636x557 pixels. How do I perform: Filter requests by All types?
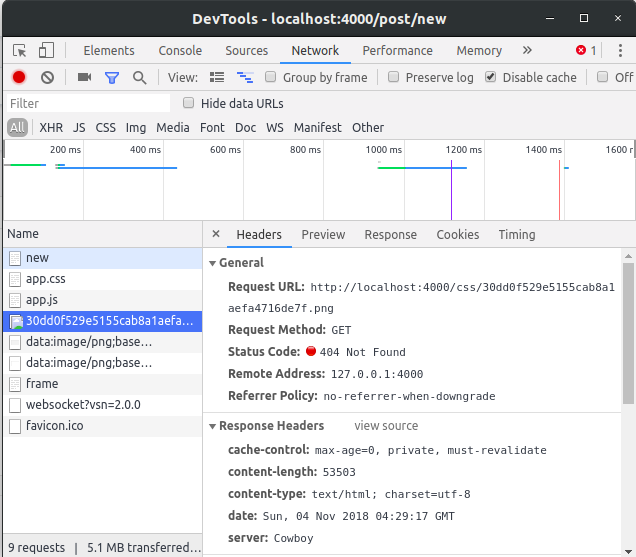(17, 128)
